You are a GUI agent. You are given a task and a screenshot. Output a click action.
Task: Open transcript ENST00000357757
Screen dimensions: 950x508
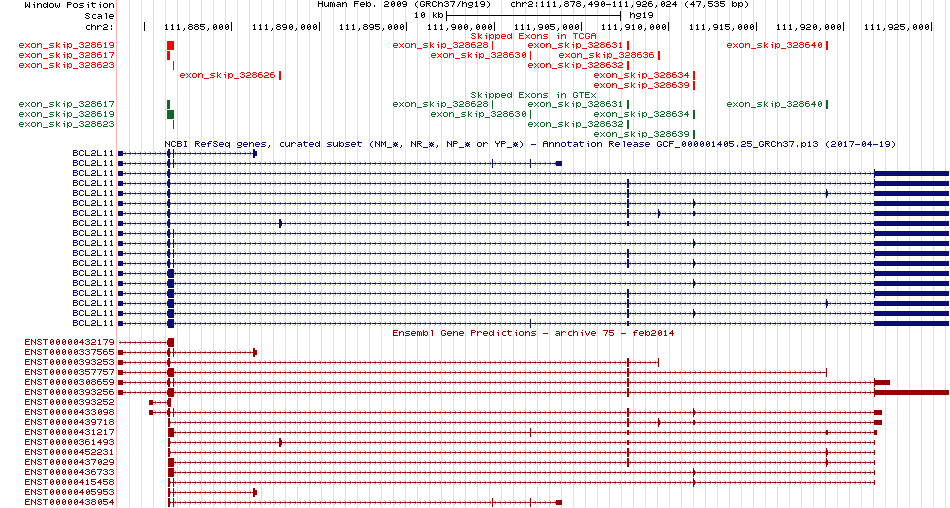coord(70,372)
